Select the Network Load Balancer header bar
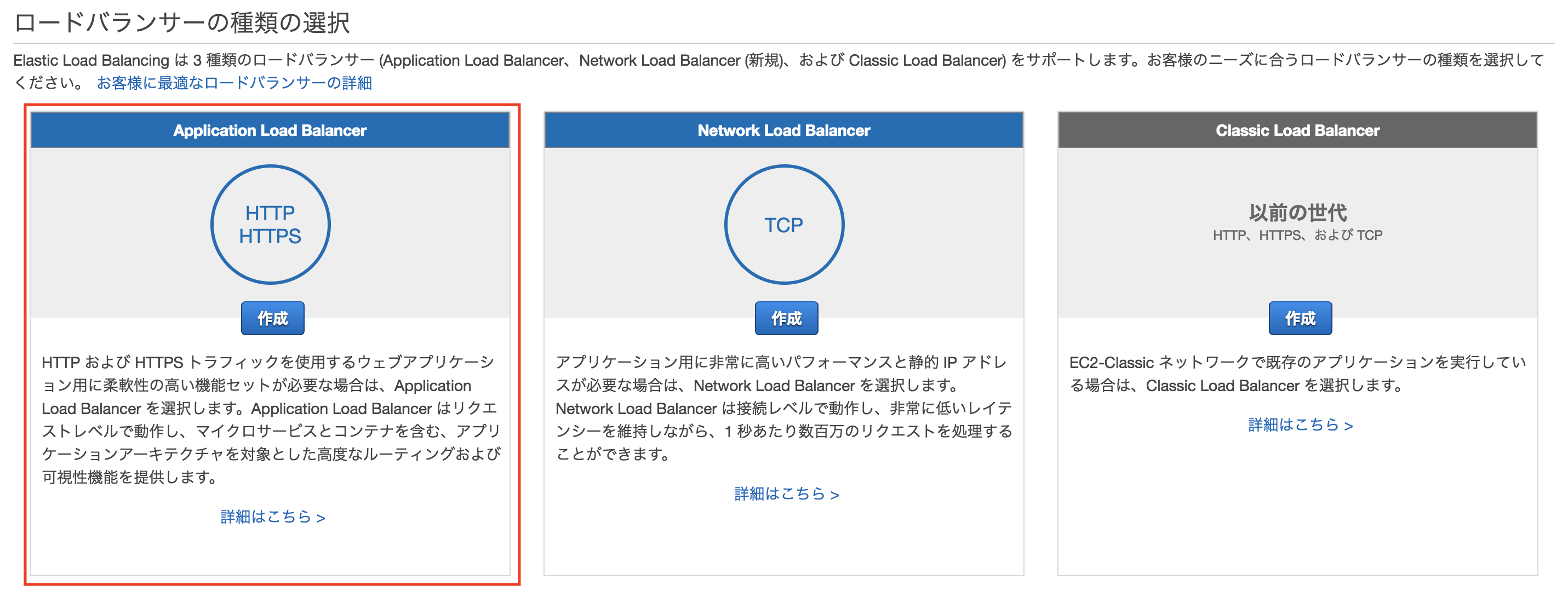Image resolution: width=1568 pixels, height=597 pixels. click(784, 130)
